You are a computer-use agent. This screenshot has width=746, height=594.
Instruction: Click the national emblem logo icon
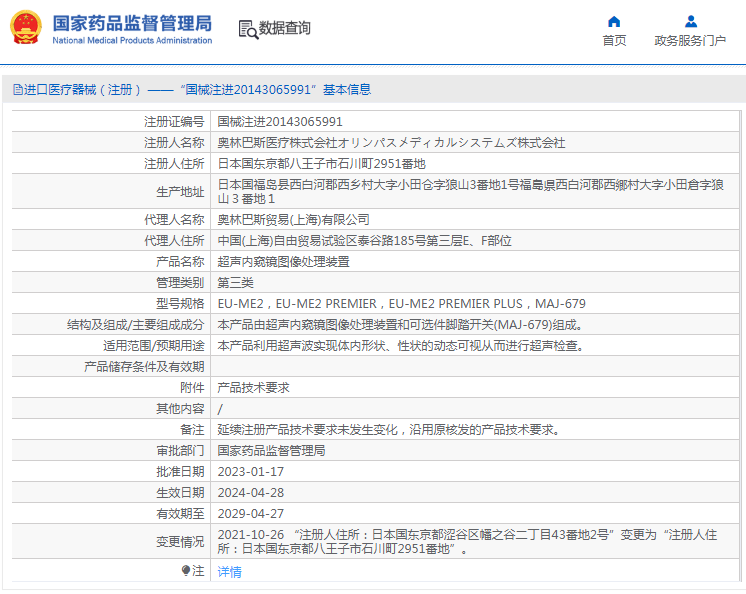click(26, 27)
